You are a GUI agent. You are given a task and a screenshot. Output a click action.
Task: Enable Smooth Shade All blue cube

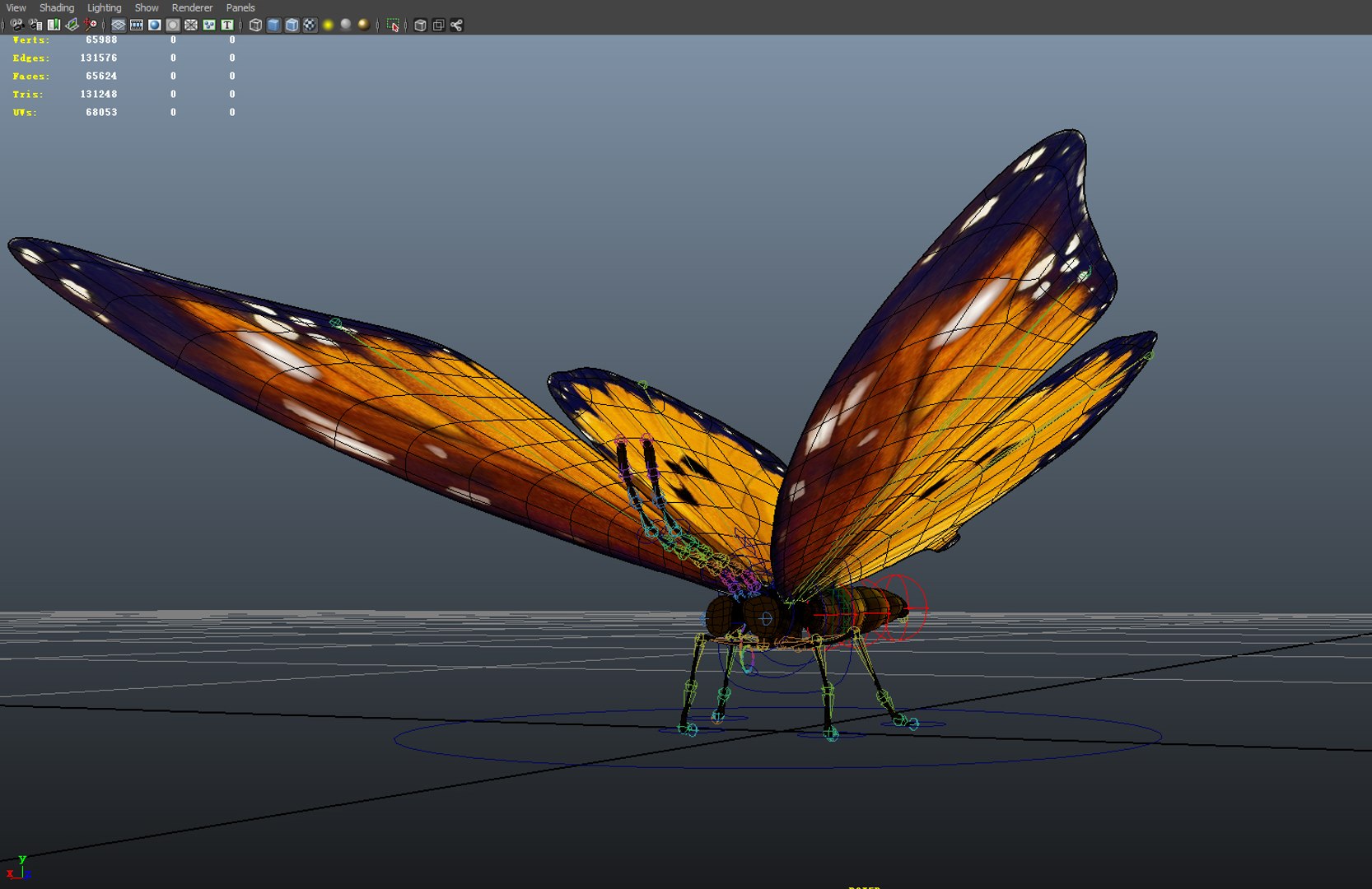273,25
